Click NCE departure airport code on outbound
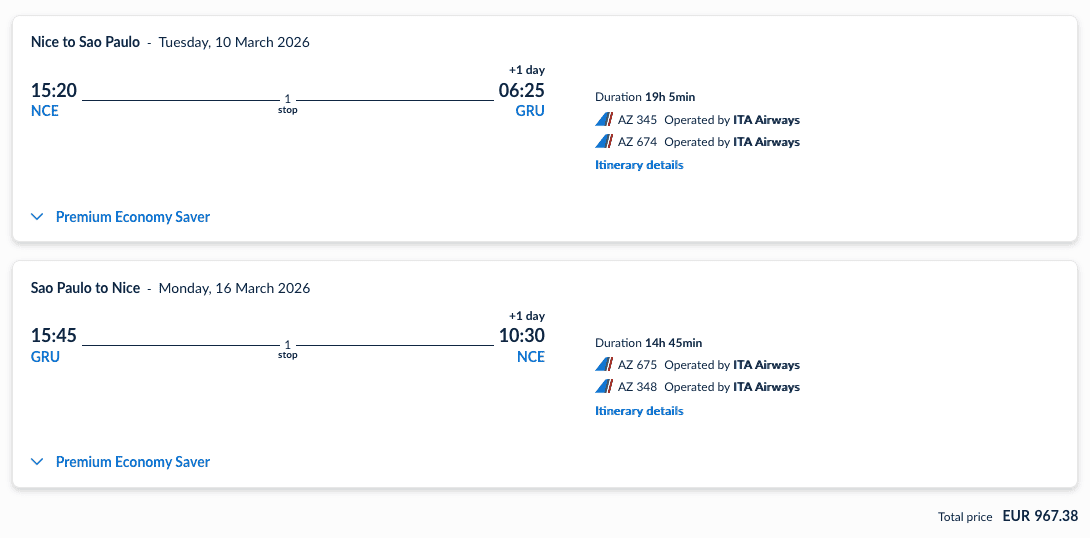1090x538 pixels. click(x=45, y=111)
